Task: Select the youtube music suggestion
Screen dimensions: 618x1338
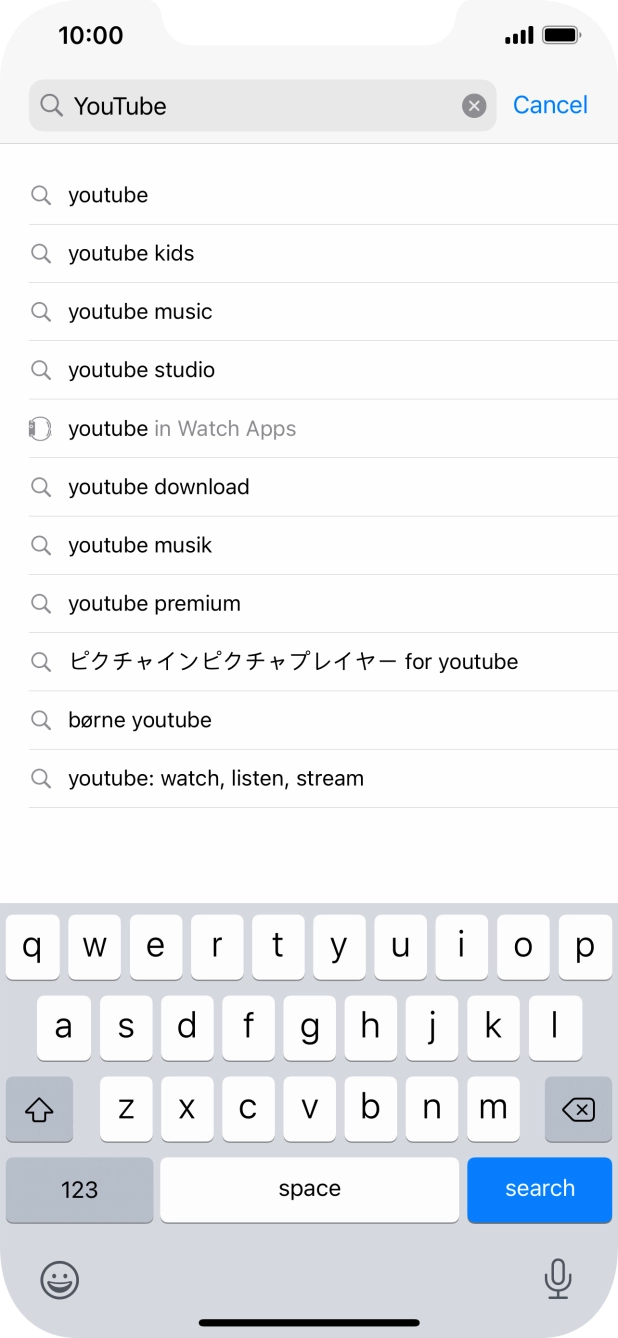Action: click(x=139, y=311)
